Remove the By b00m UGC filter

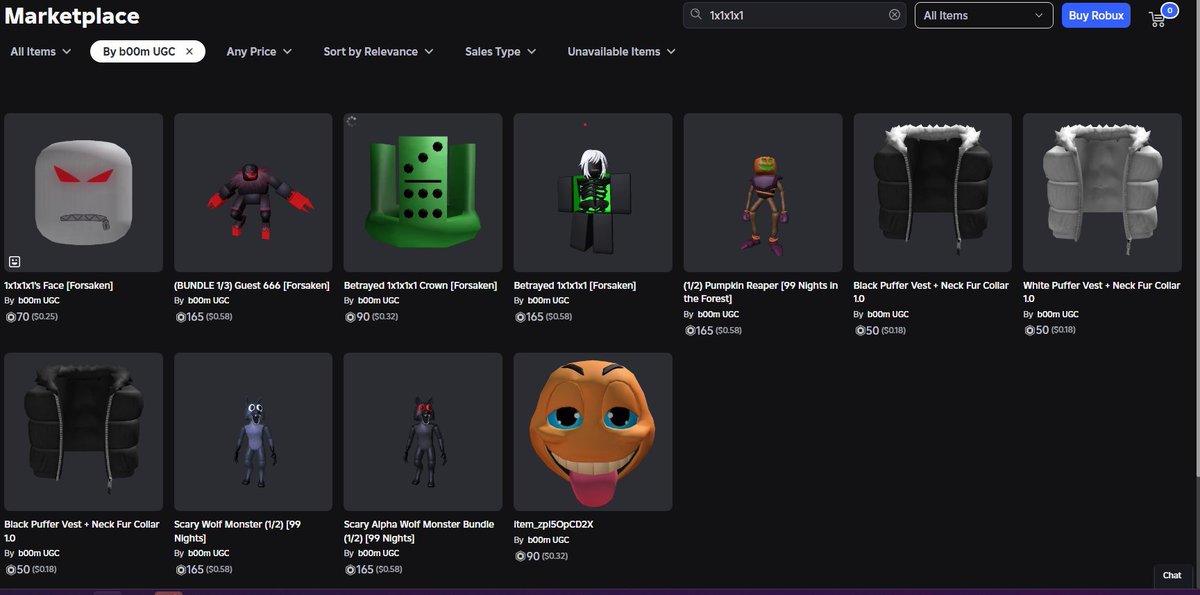tap(189, 52)
